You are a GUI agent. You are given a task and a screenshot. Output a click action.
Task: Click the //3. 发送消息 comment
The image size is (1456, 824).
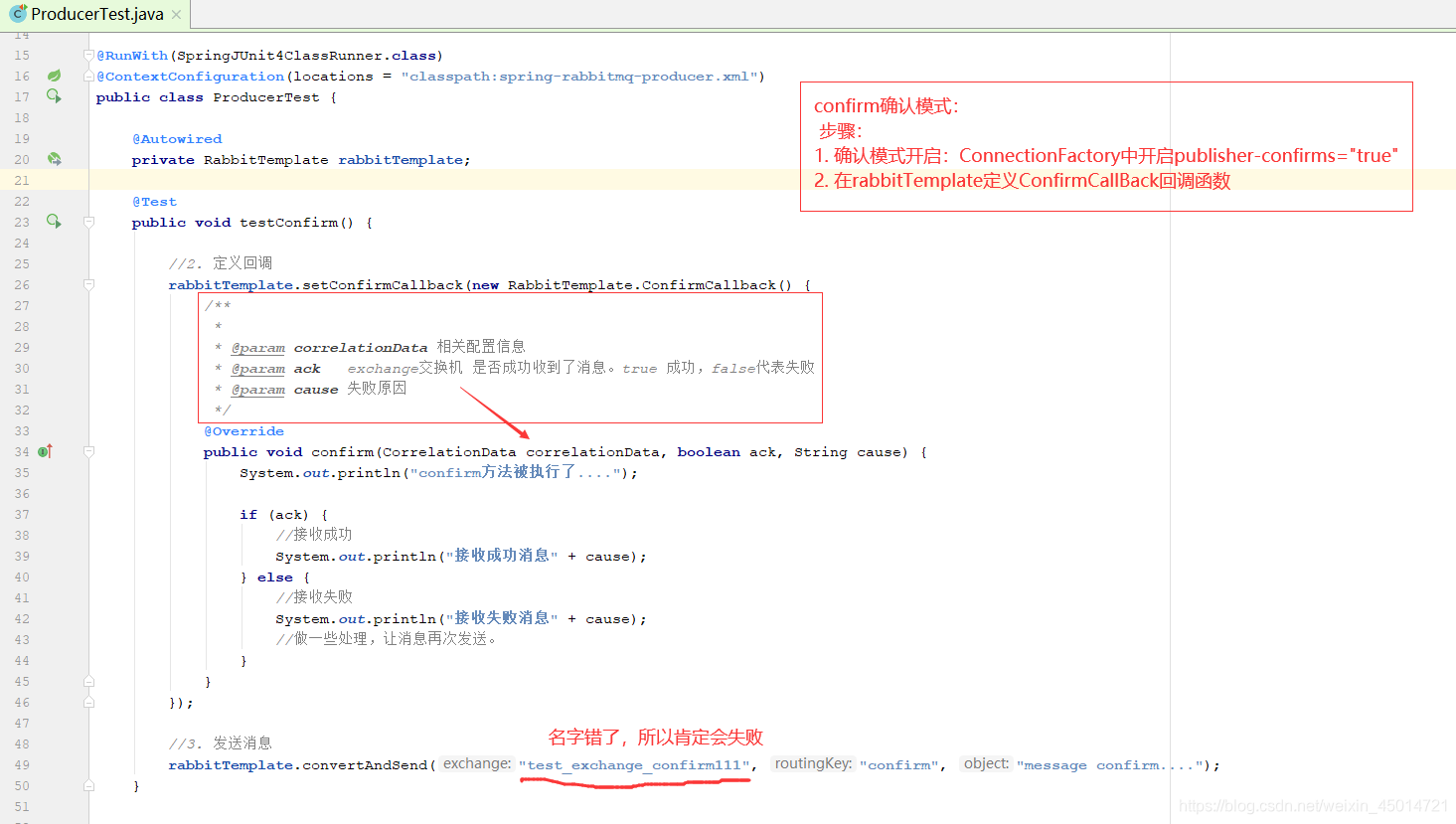click(220, 743)
